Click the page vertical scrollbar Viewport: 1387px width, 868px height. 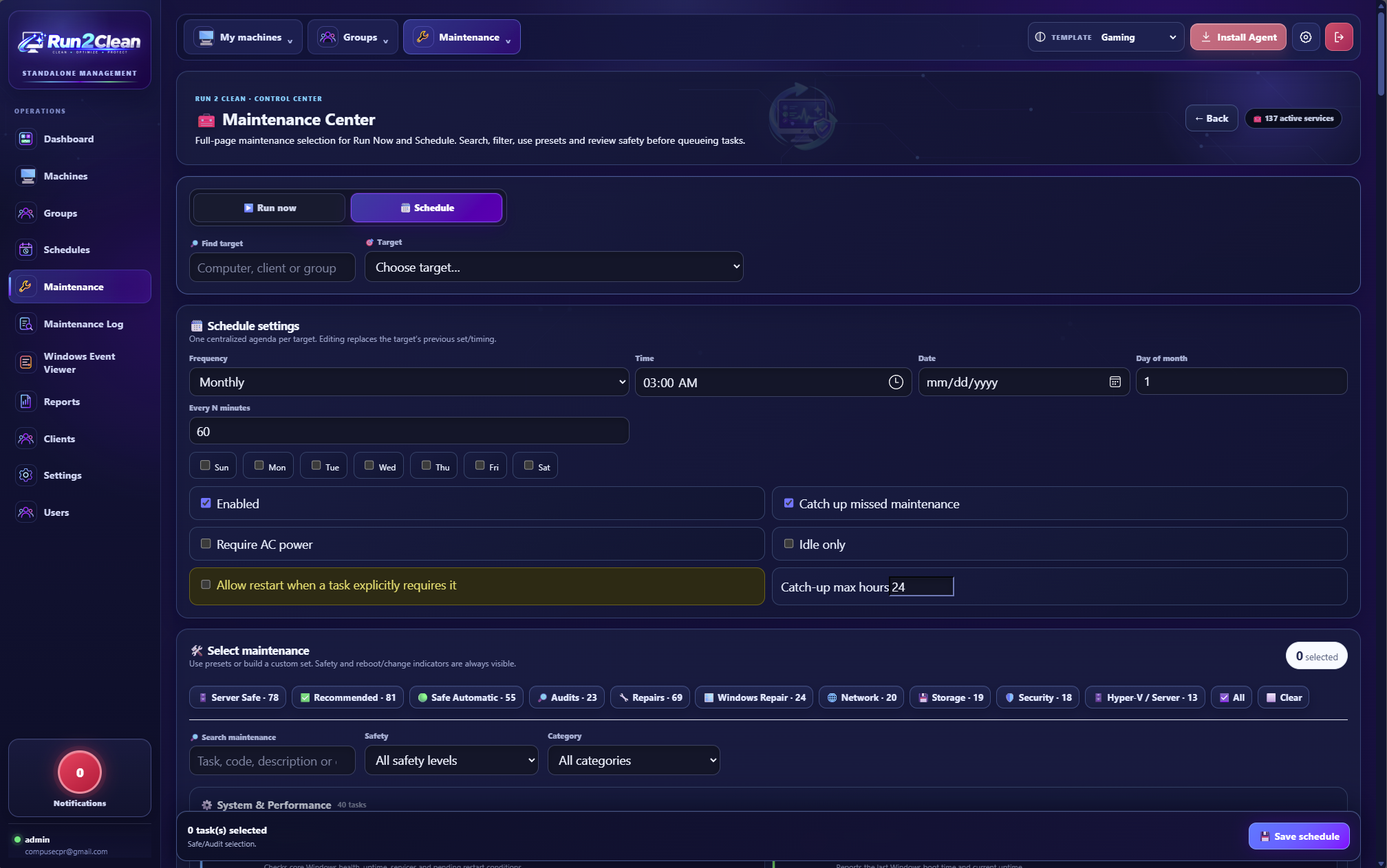(1381, 55)
